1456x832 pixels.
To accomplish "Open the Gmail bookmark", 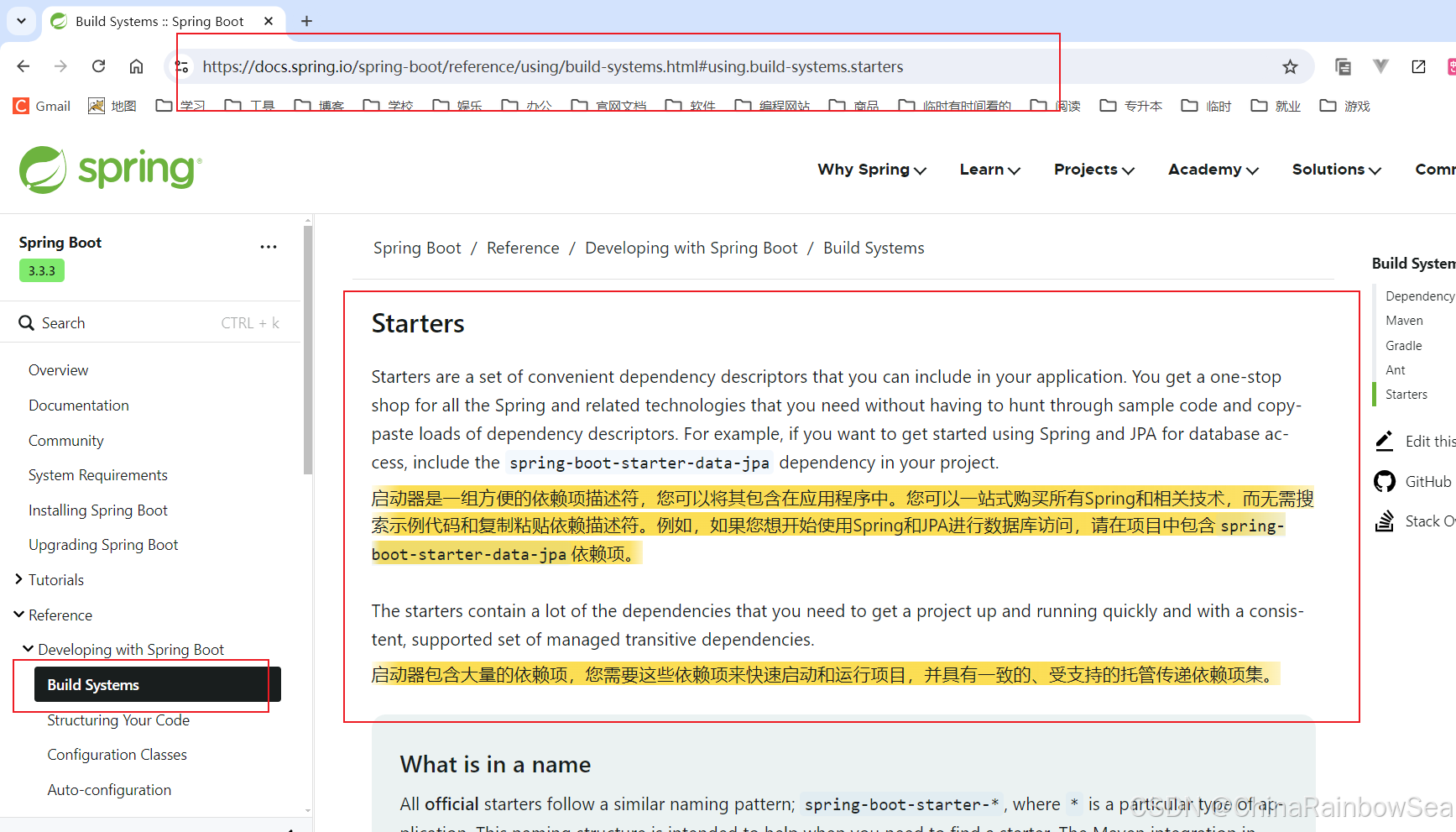I will click(42, 106).
